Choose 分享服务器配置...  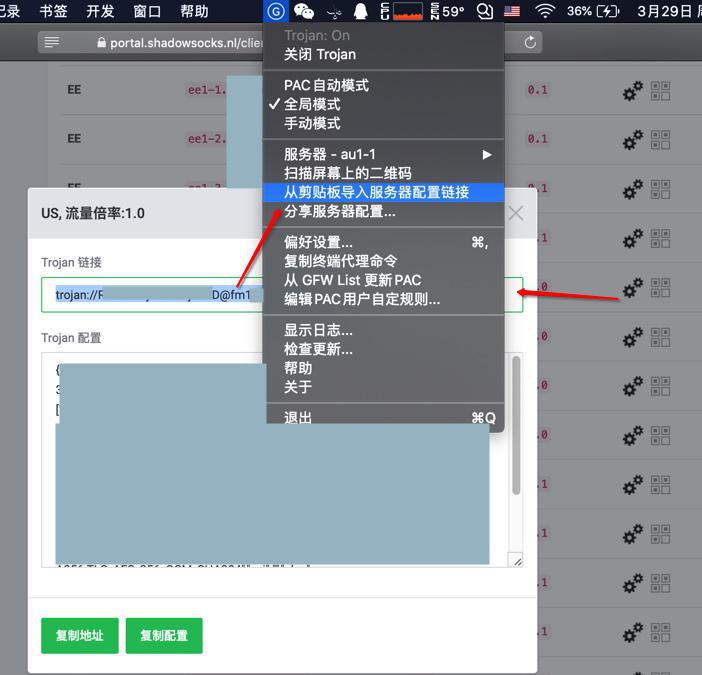click(x=383, y=211)
